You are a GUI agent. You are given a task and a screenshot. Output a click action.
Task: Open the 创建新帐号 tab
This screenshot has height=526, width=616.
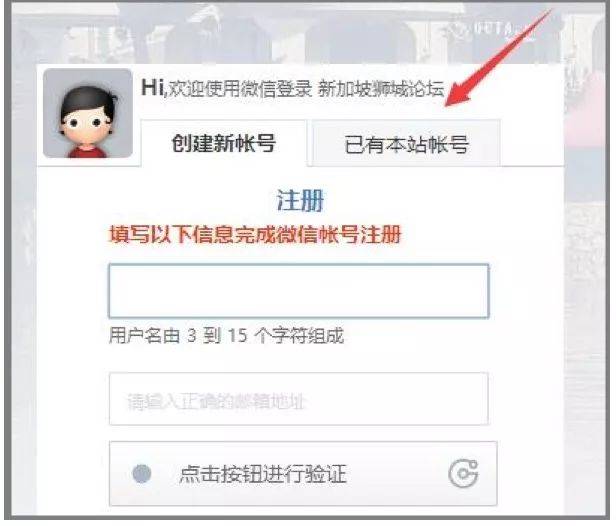(x=224, y=143)
